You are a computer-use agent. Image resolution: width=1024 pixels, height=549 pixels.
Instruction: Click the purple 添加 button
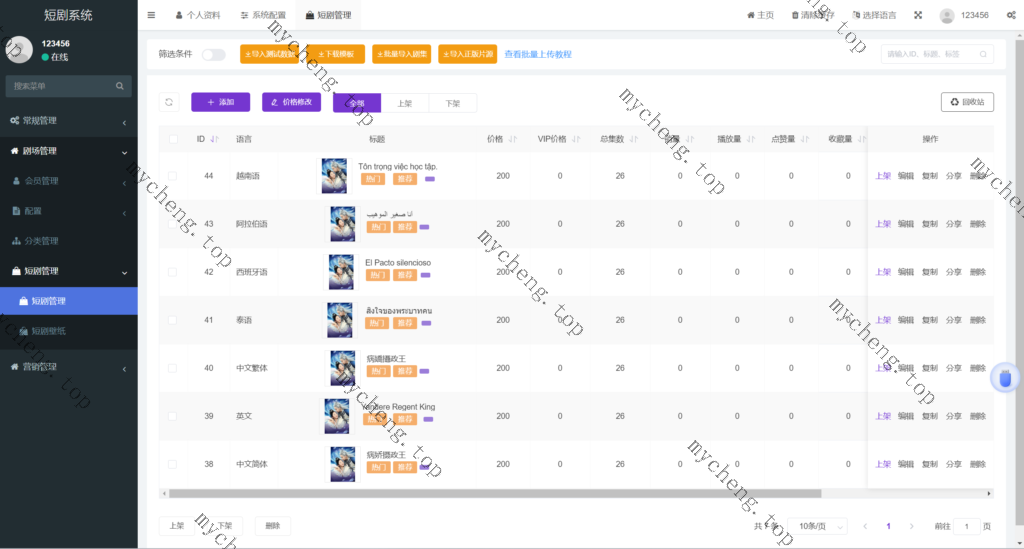tap(221, 102)
